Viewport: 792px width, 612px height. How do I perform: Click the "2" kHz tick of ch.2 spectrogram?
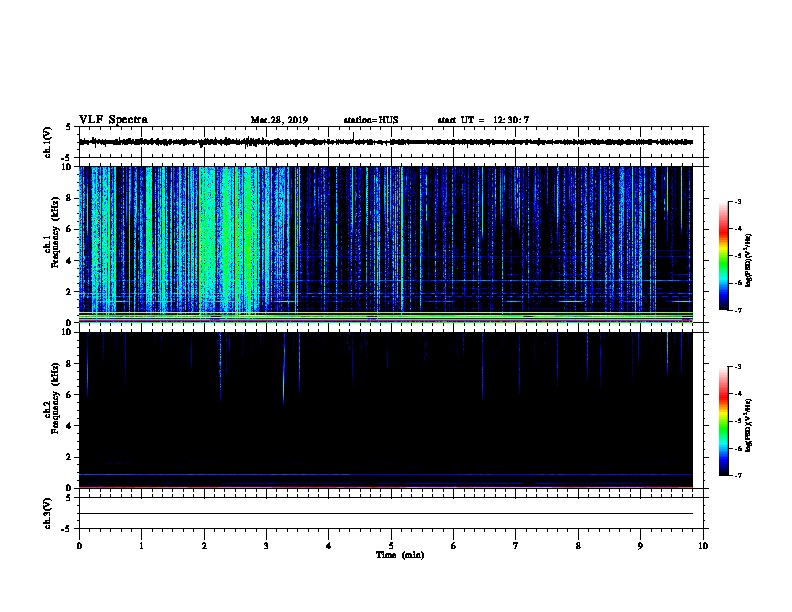(x=69, y=457)
